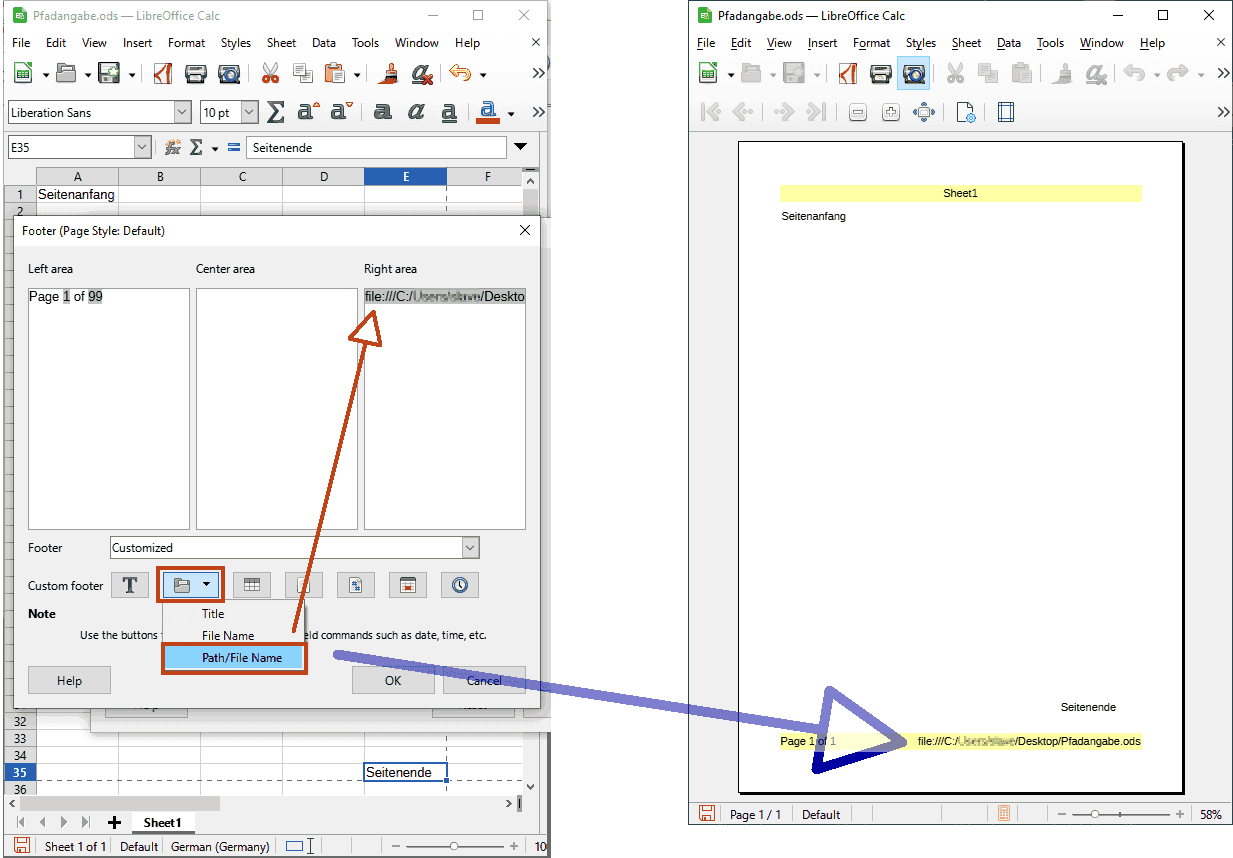Click Clear Direct Formatting icon in left window
Image resolution: width=1233 pixels, height=858 pixels.
pos(422,73)
